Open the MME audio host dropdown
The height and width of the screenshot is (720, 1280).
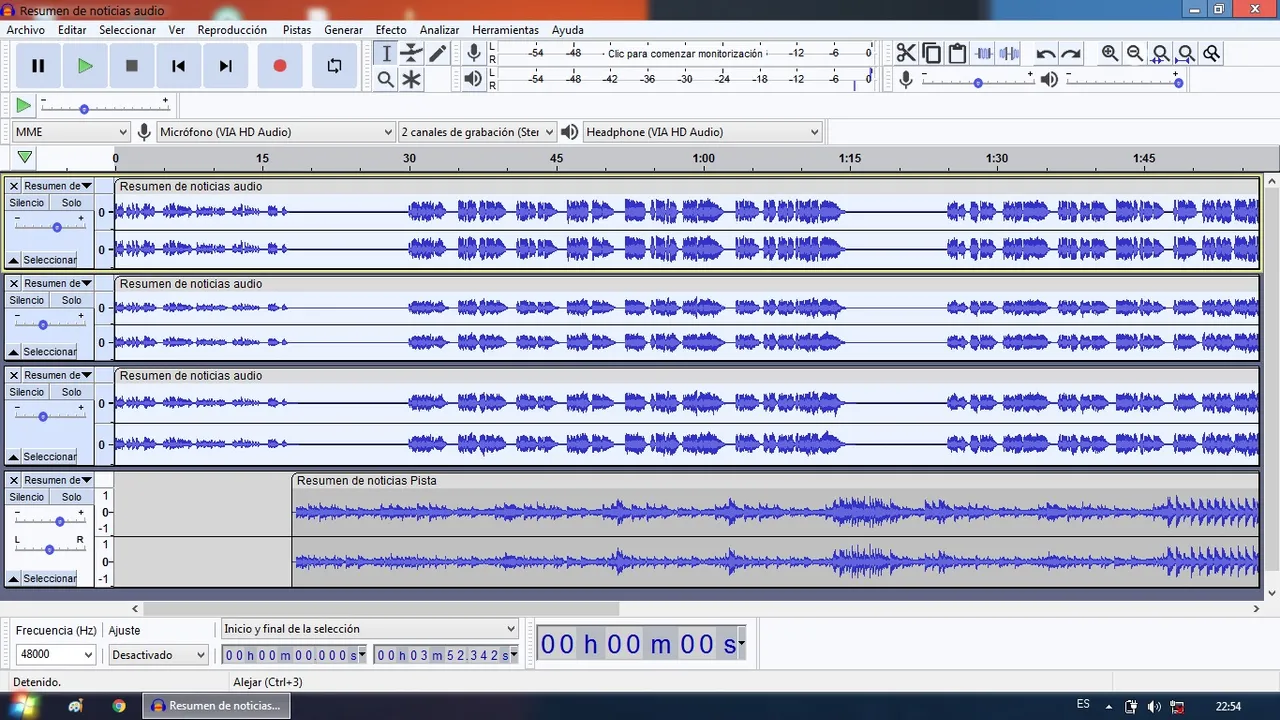coord(71,132)
